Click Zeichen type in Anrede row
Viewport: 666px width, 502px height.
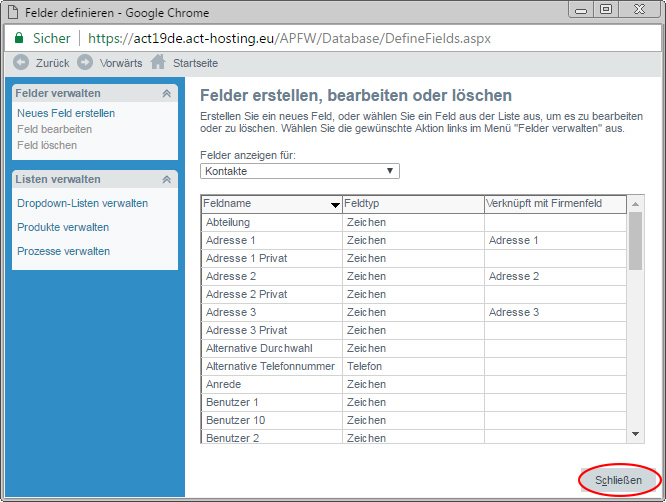tap(413, 384)
